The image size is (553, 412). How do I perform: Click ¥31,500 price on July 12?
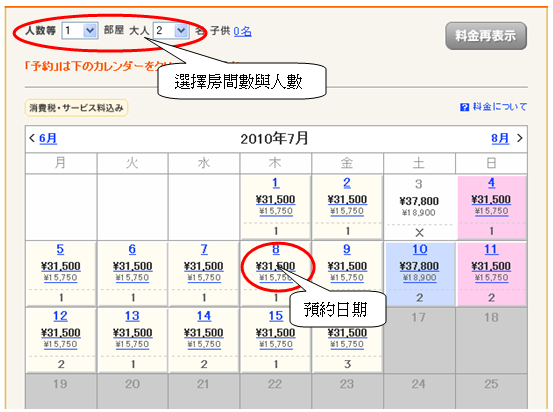(x=60, y=333)
